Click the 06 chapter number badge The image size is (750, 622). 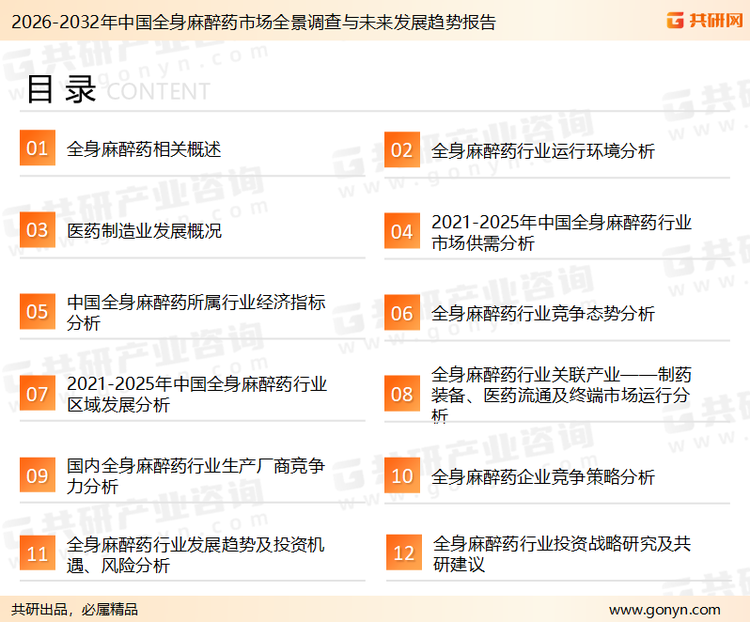(x=401, y=313)
